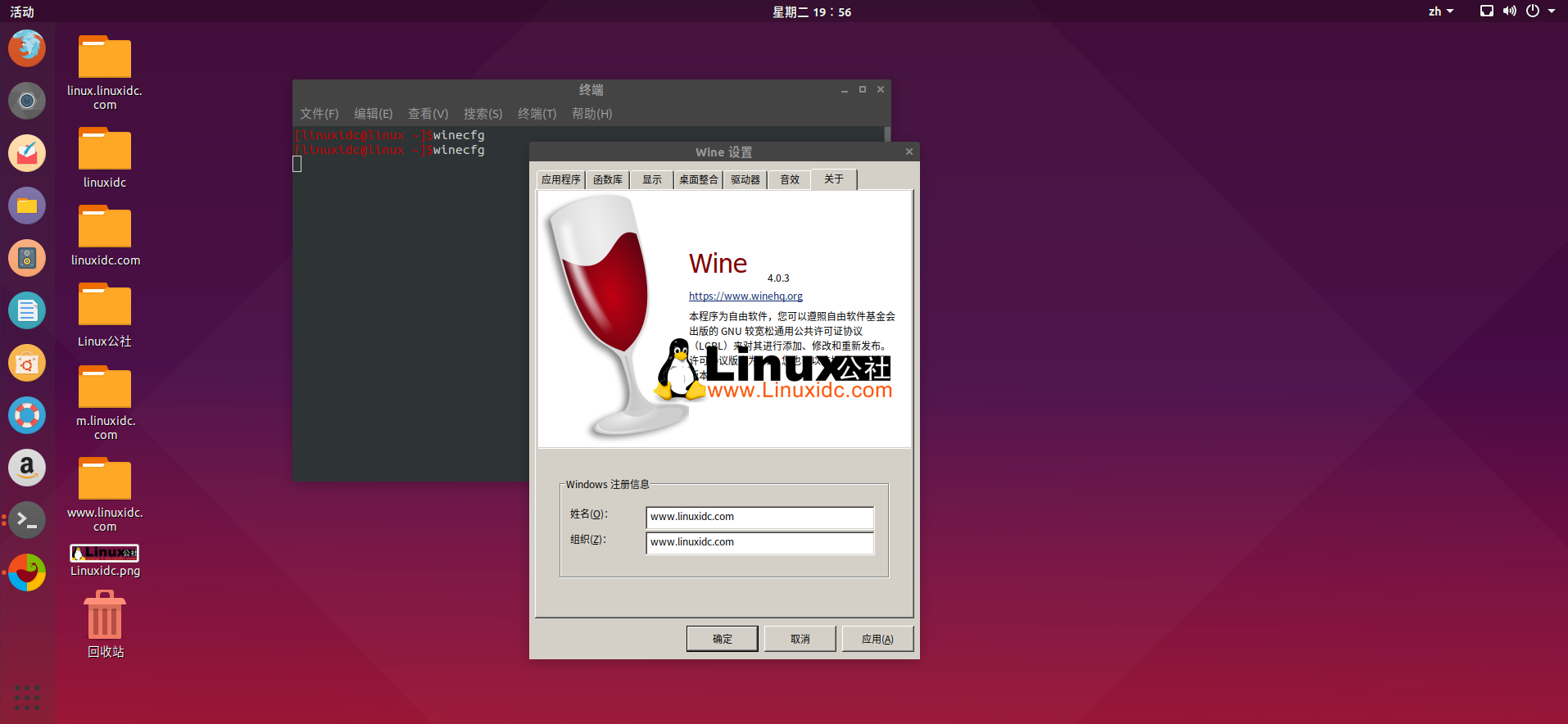Open the terminal 编辑(E) menu
This screenshot has width=1568, height=724.
(x=373, y=114)
